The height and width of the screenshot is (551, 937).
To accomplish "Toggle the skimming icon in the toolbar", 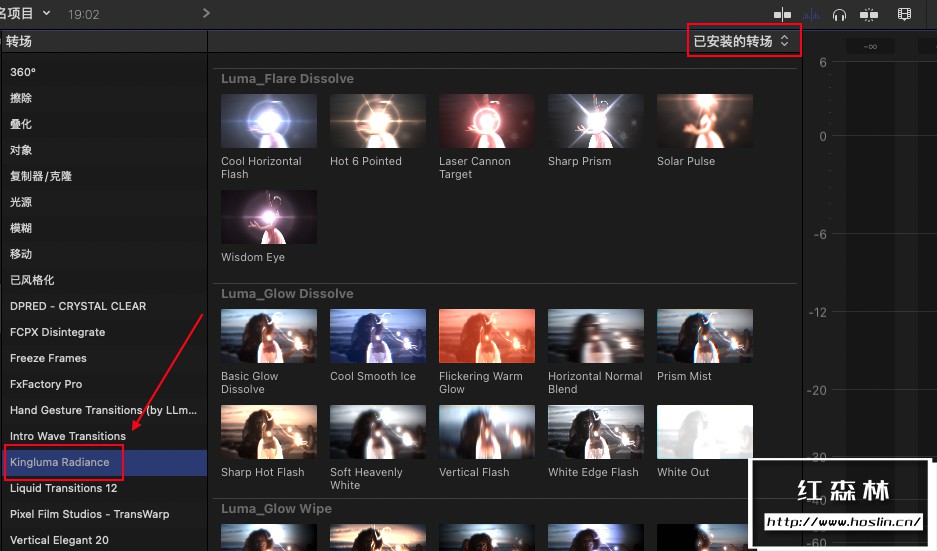I will (x=782, y=14).
